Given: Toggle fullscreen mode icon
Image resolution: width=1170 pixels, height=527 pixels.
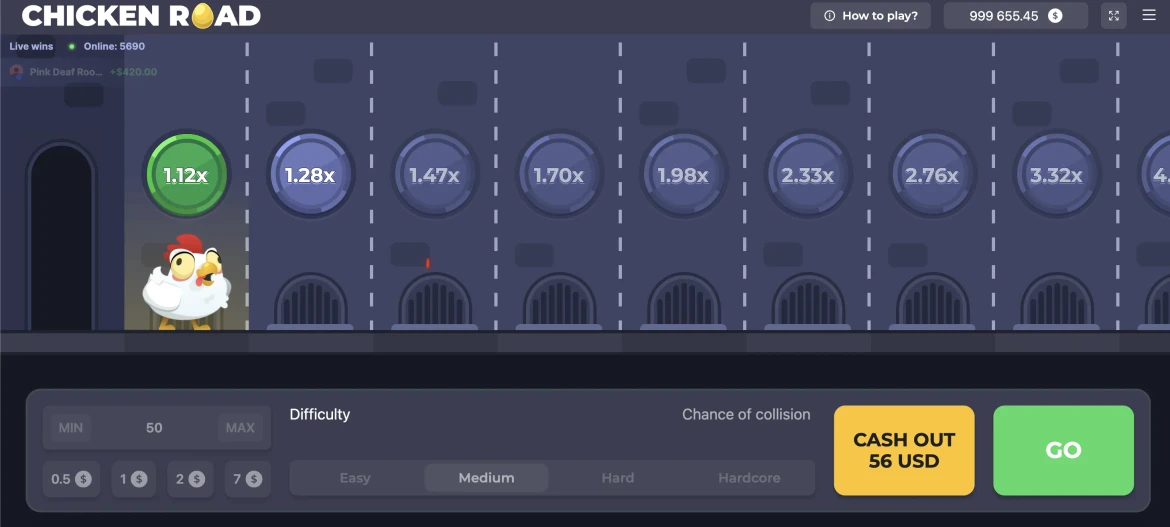Looking at the screenshot, I should (x=1114, y=16).
